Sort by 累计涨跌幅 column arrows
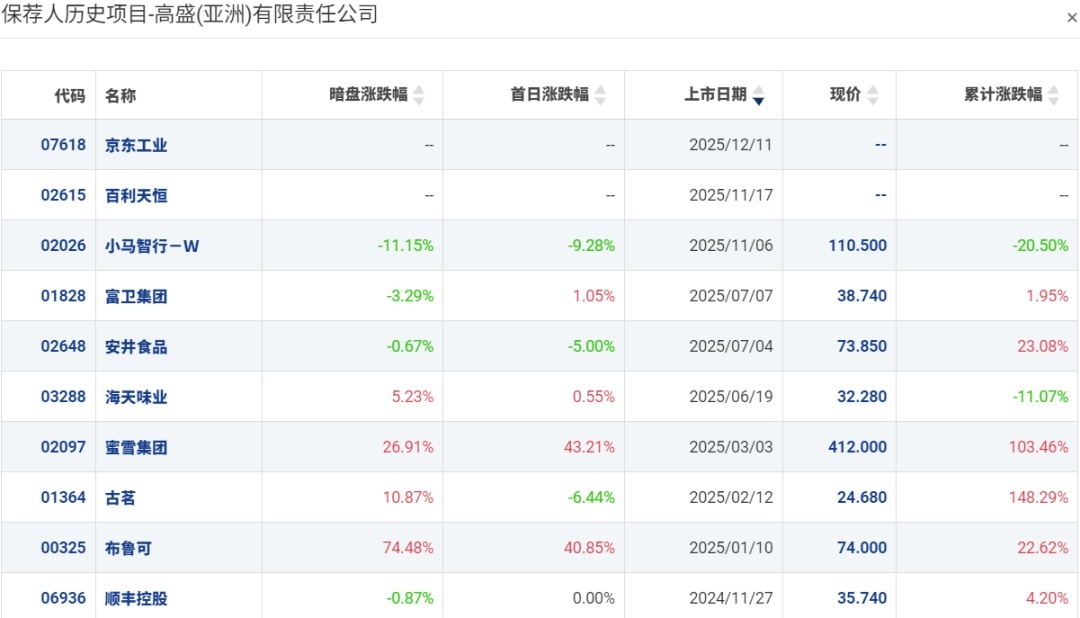1080x618 pixels. (1054, 95)
